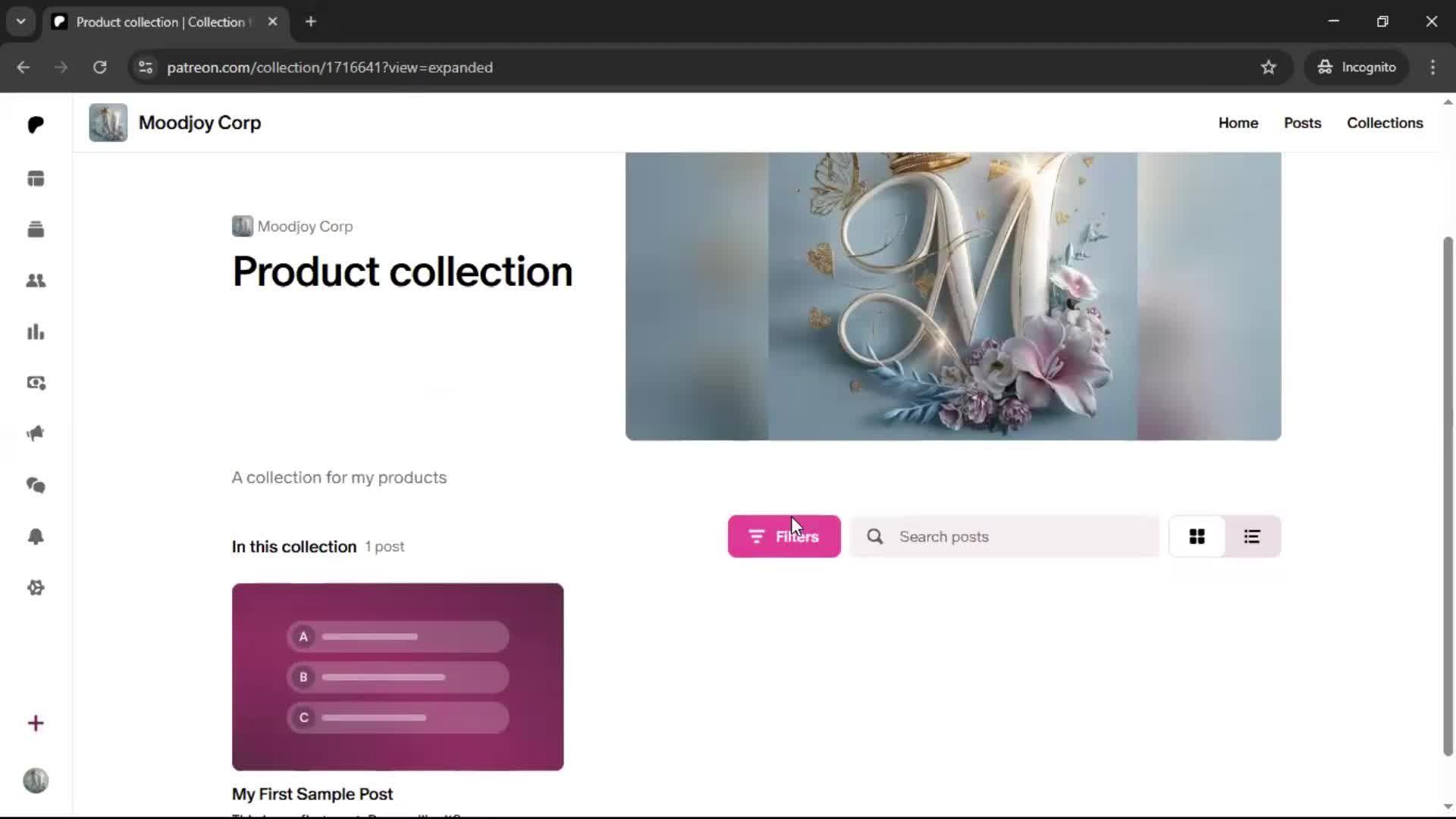
Task: Click the browser back arrow
Action: click(x=24, y=67)
